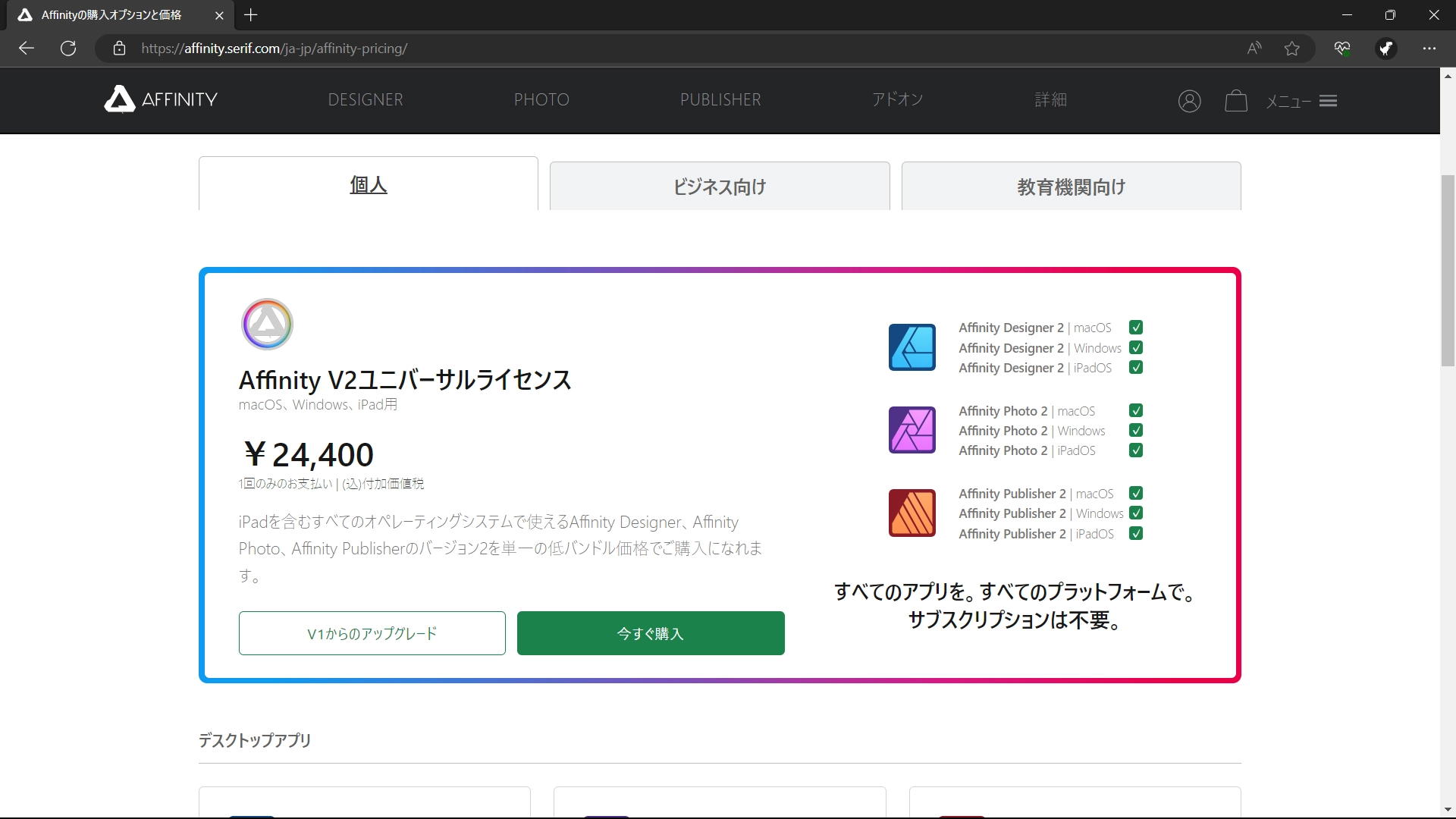The width and height of the screenshot is (1456, 819).
Task: Click the V1からのアップグレード button
Action: coord(371,633)
